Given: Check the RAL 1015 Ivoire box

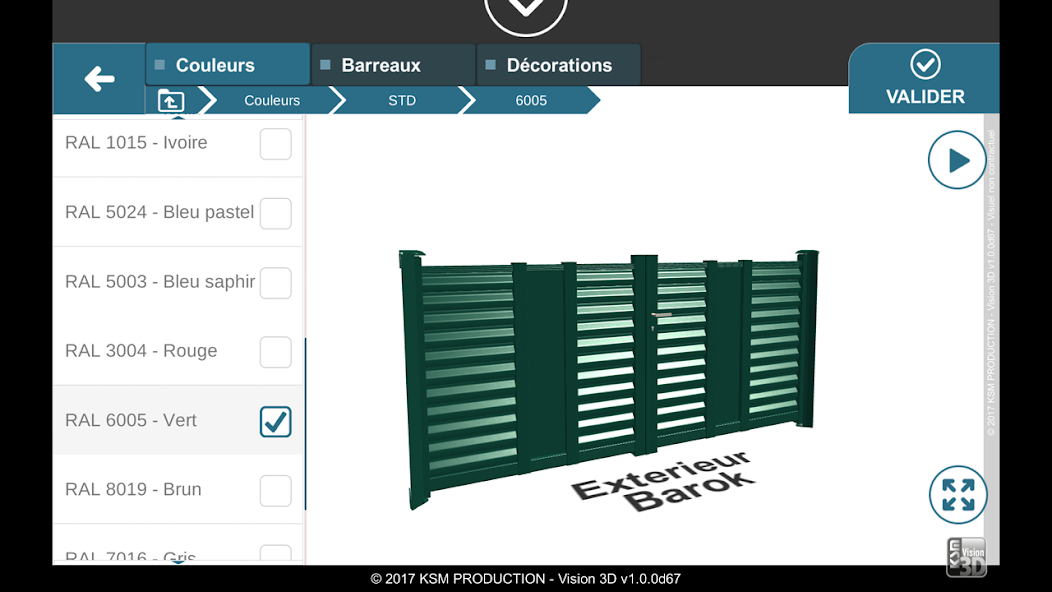Looking at the screenshot, I should click(275, 144).
